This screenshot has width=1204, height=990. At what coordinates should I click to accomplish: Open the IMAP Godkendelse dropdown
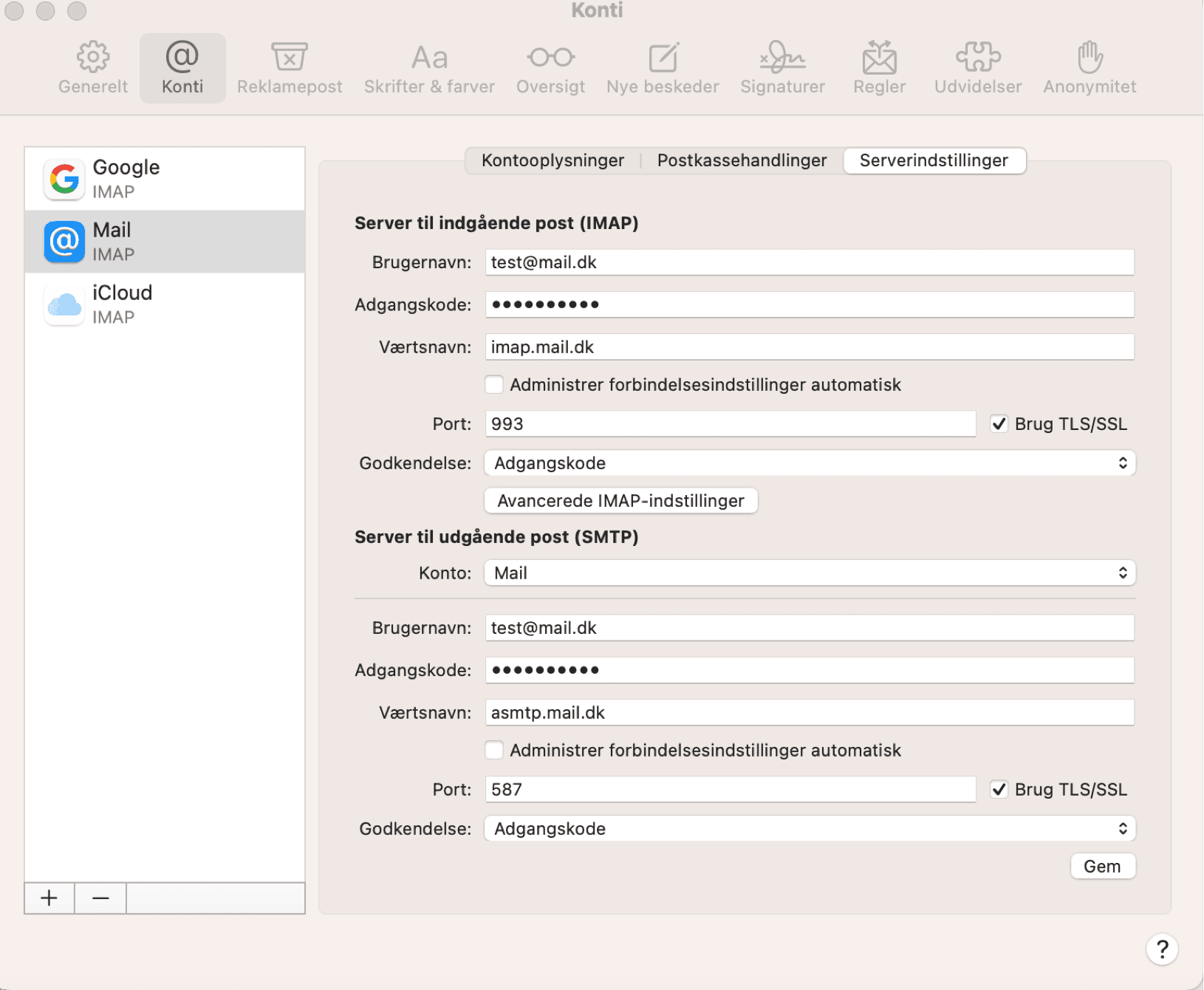[810, 463]
